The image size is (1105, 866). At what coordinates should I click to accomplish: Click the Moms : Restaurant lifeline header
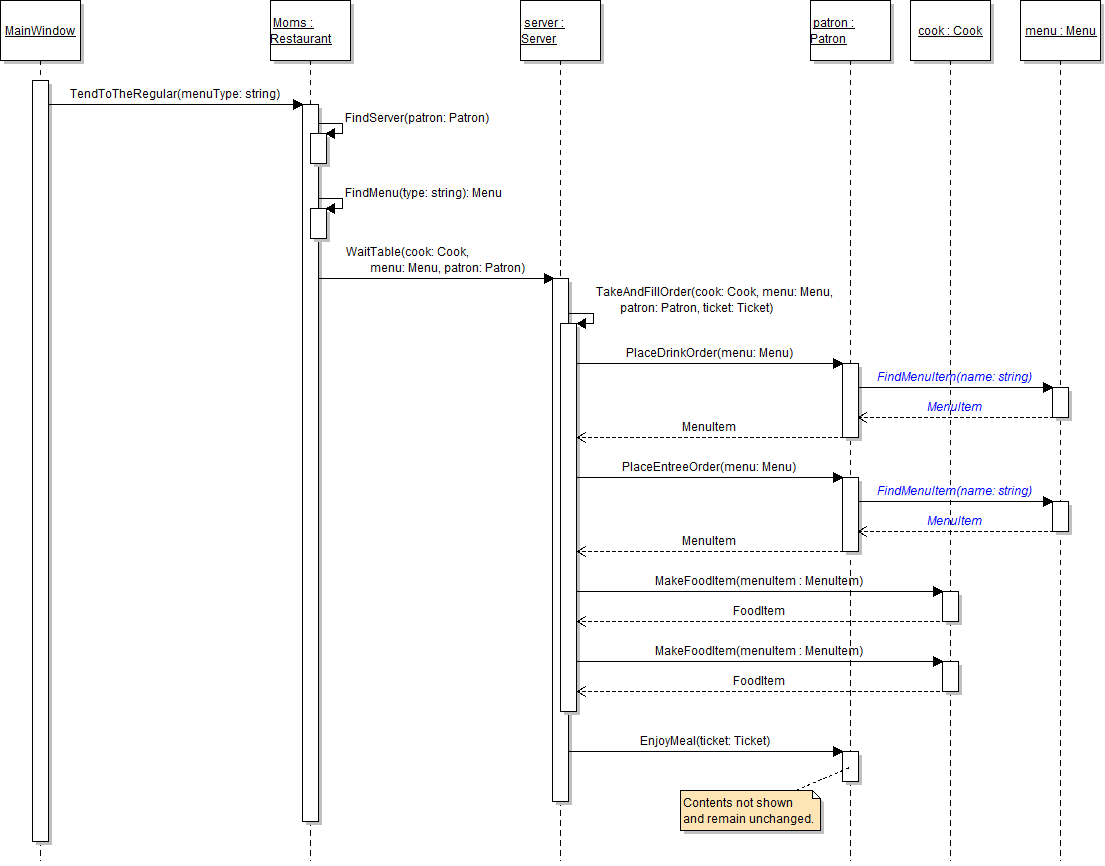310,31
